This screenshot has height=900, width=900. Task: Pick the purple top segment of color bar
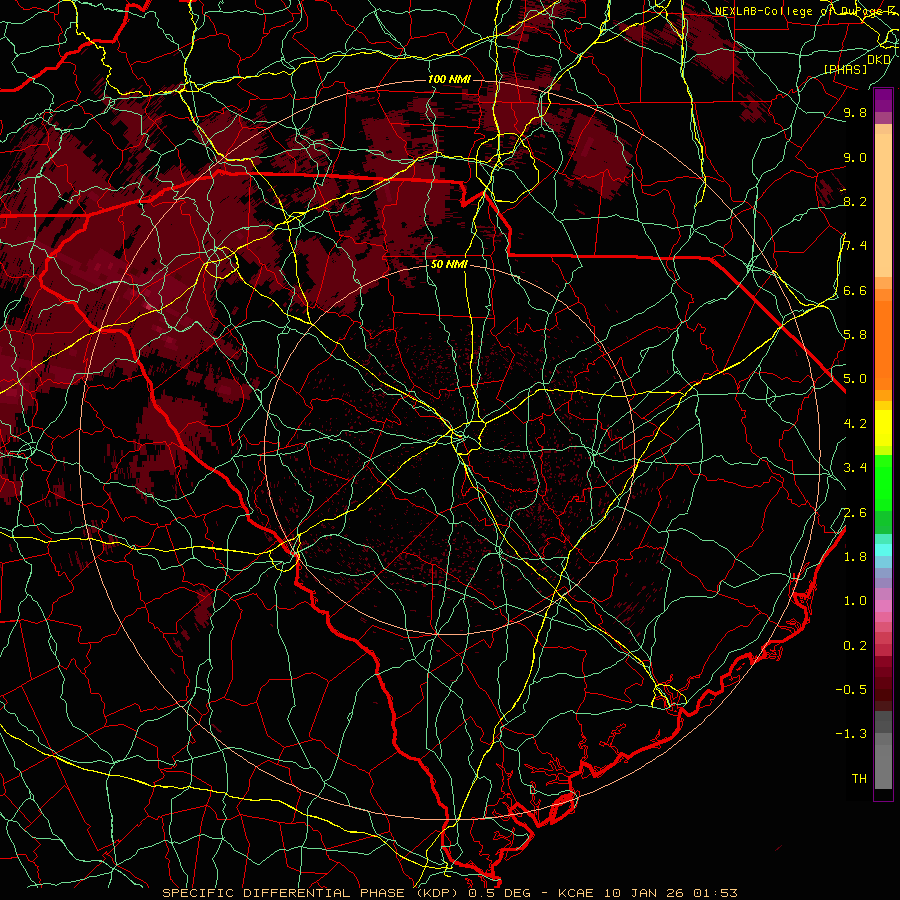883,100
